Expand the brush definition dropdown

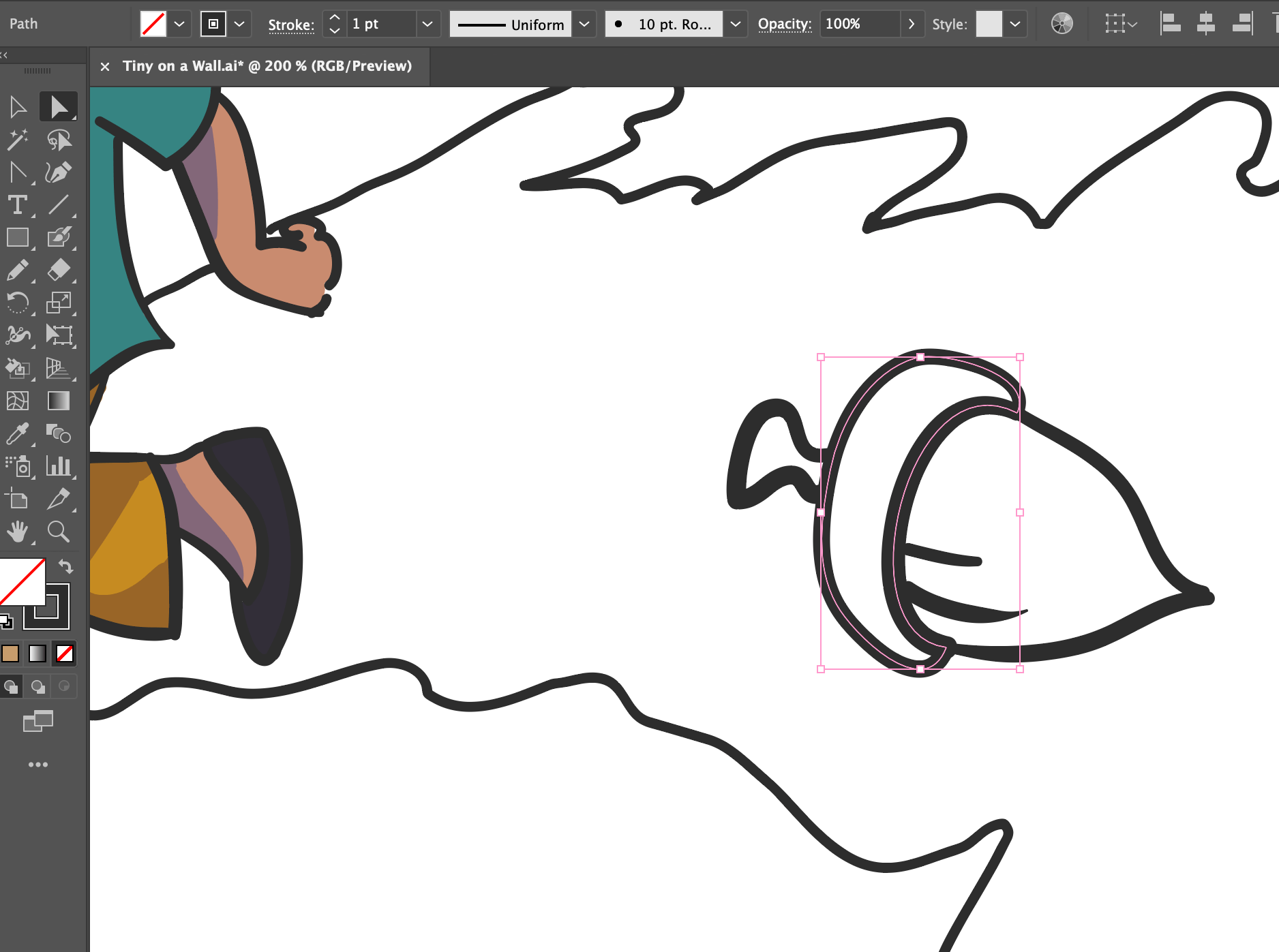coord(736,24)
